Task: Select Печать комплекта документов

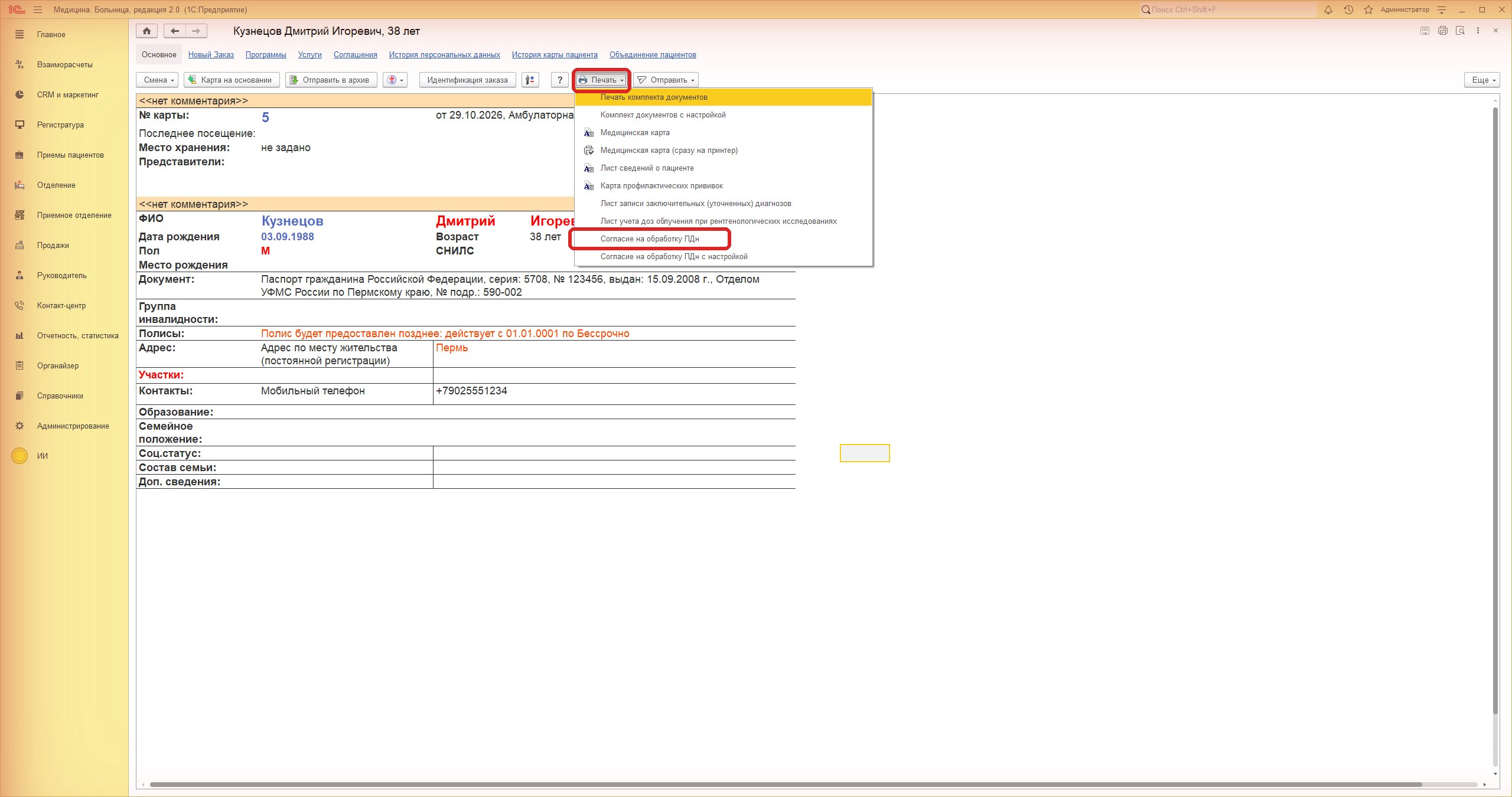Action: (x=724, y=97)
